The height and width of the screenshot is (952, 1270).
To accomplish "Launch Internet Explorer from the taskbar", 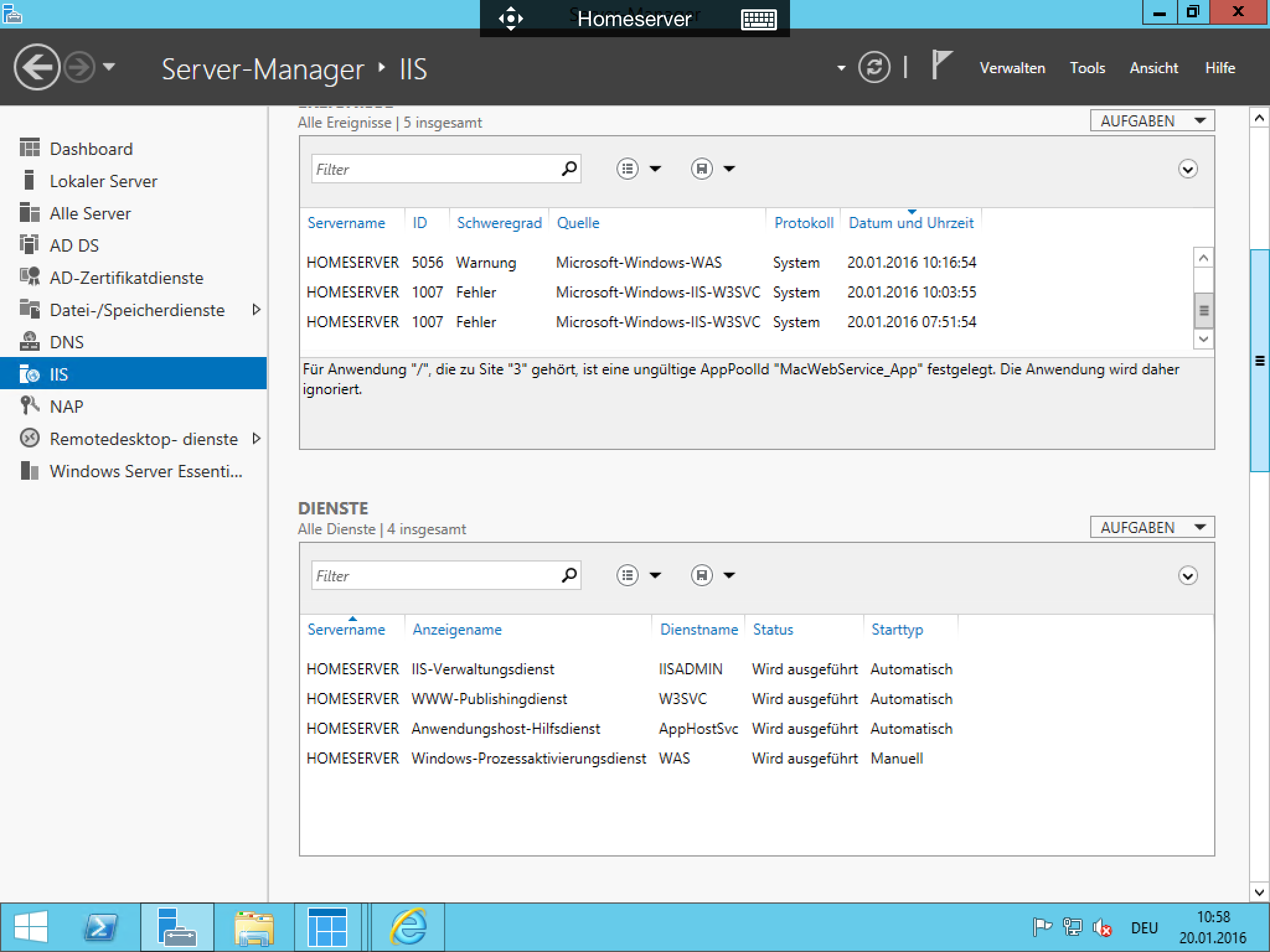I will tap(408, 928).
